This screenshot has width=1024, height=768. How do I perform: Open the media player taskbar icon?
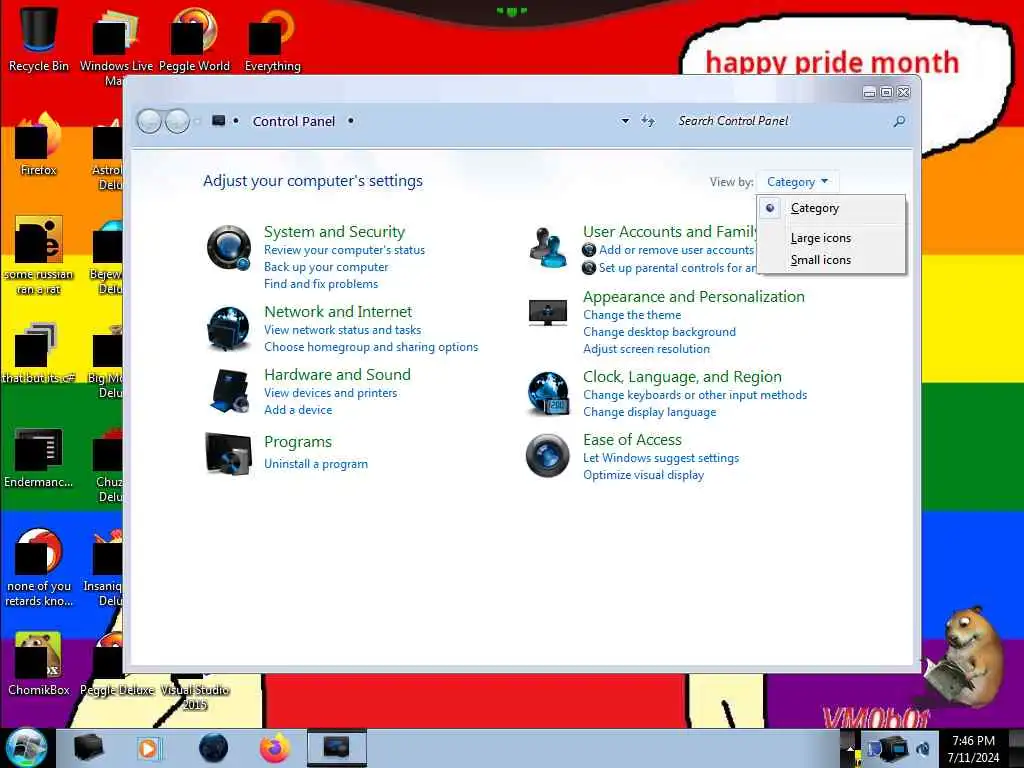pyautogui.click(x=149, y=748)
